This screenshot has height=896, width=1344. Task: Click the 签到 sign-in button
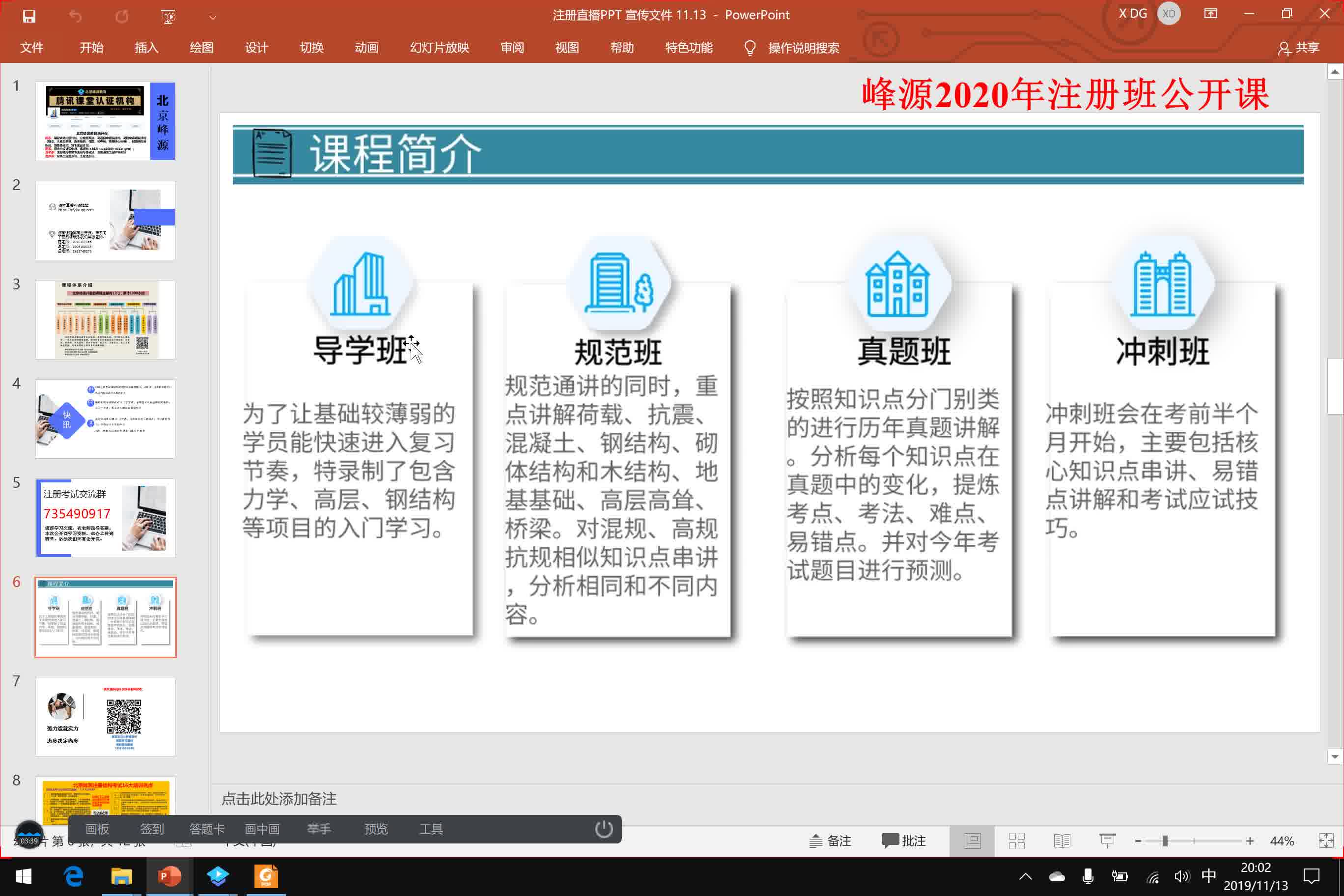[151, 829]
